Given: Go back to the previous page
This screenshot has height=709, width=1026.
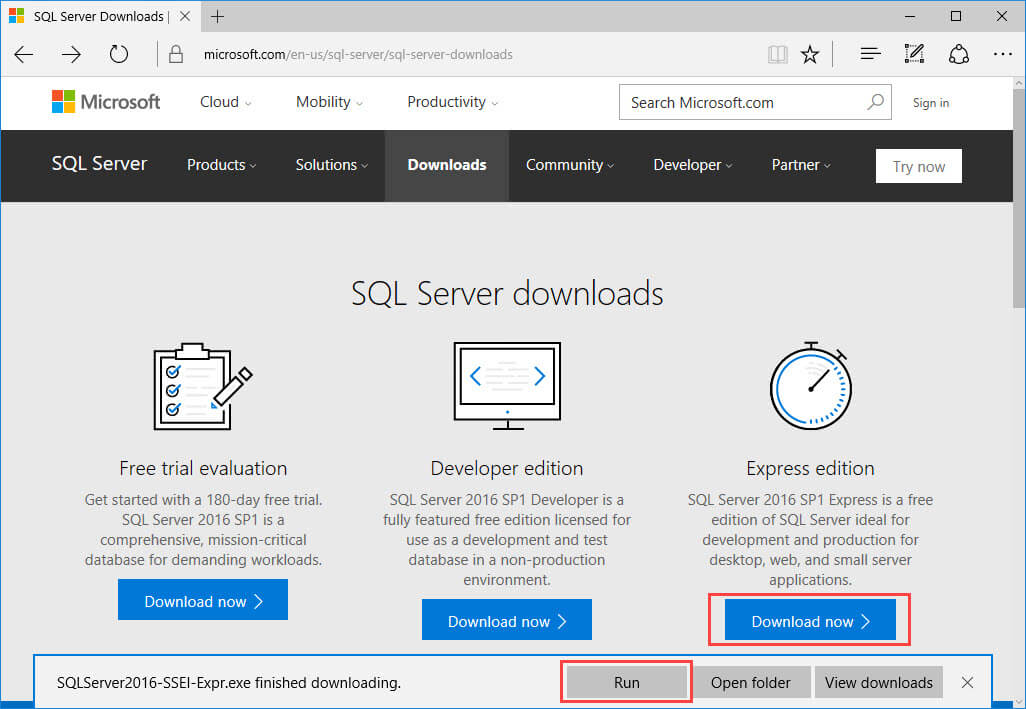Looking at the screenshot, I should click(x=24, y=54).
